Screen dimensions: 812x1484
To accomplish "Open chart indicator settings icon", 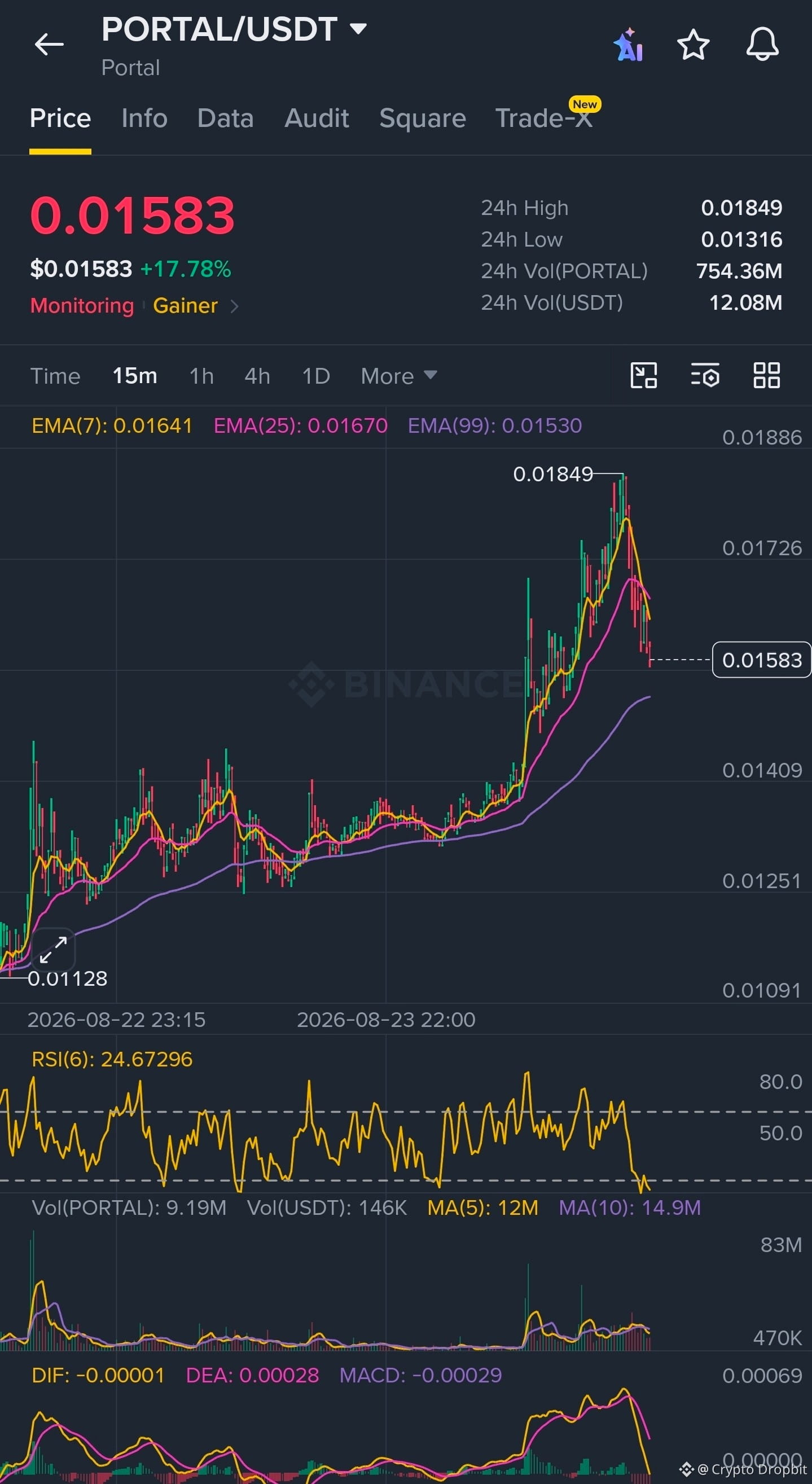I will coord(705,376).
